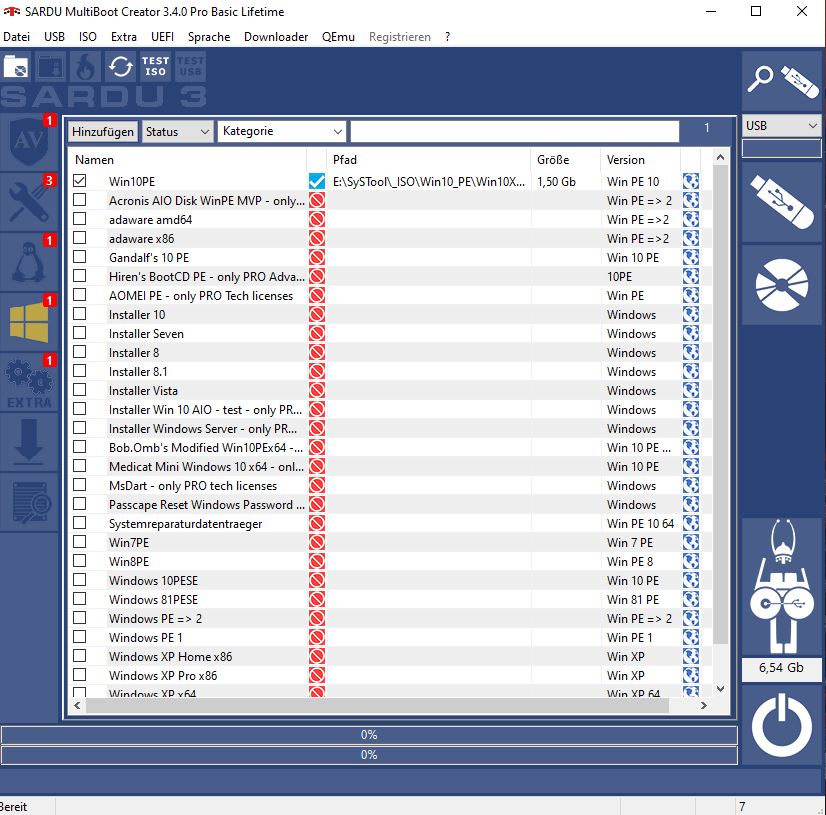The height and width of the screenshot is (815, 826).
Task: Open the ISO menu
Action: 87,37
